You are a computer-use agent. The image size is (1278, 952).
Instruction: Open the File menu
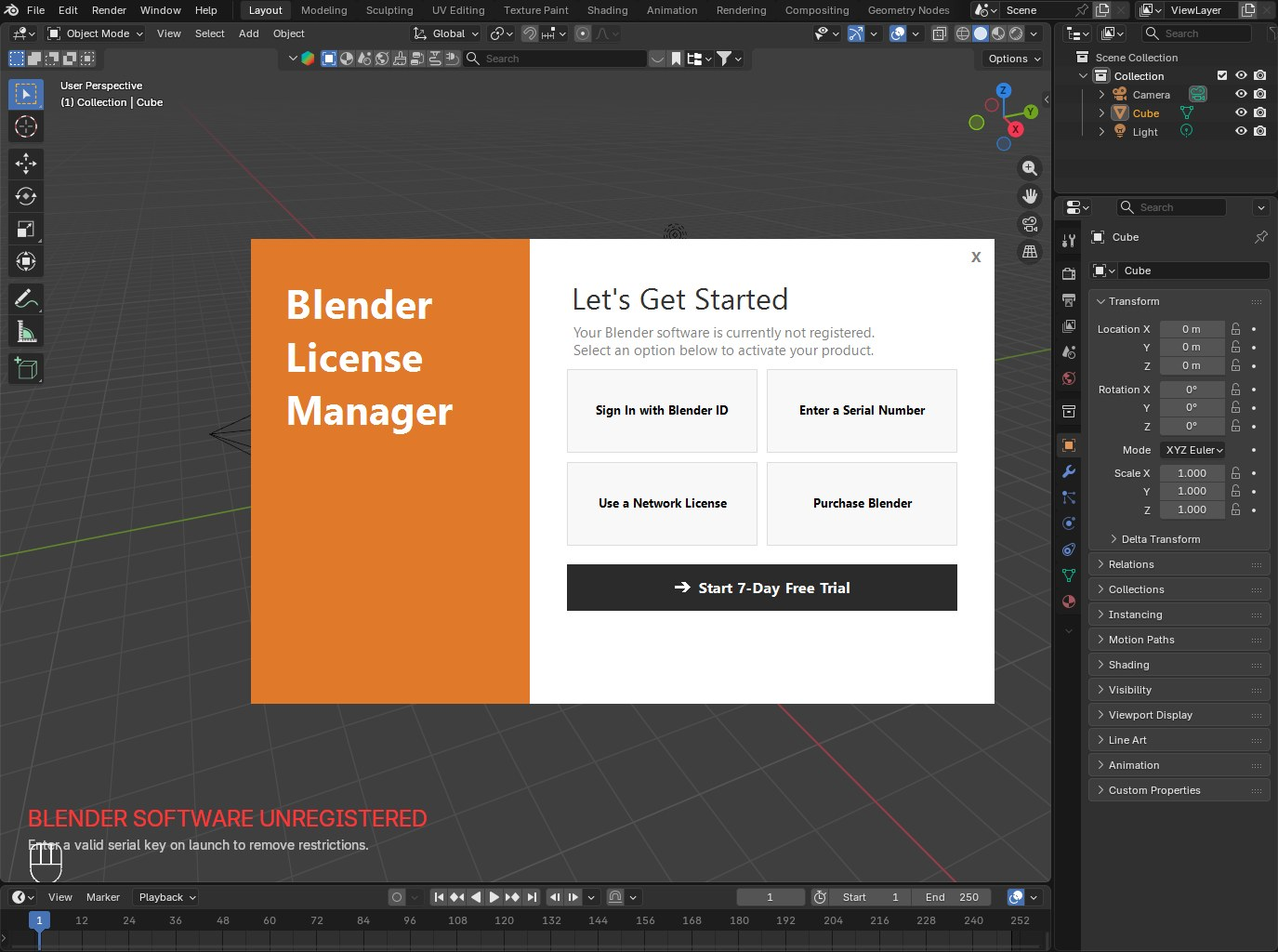(x=36, y=10)
